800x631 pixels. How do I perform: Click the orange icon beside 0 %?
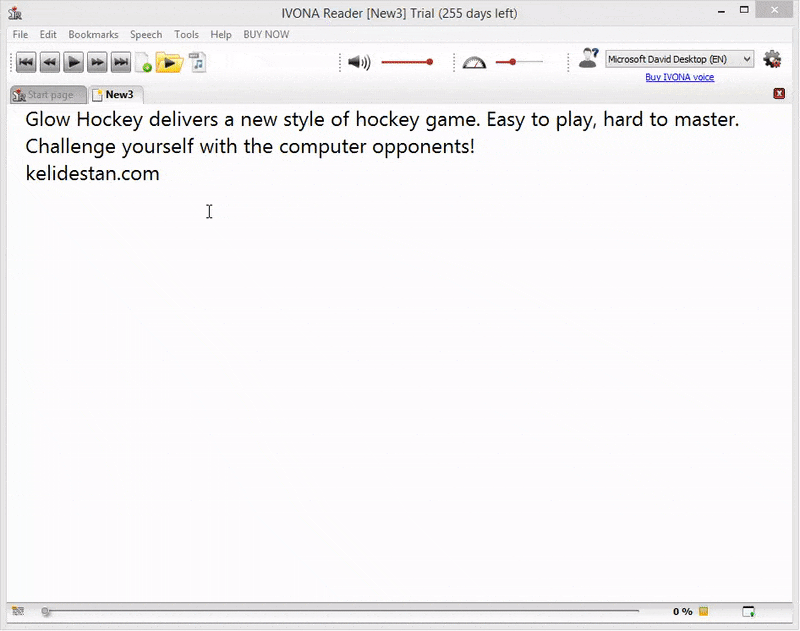[x=704, y=611]
